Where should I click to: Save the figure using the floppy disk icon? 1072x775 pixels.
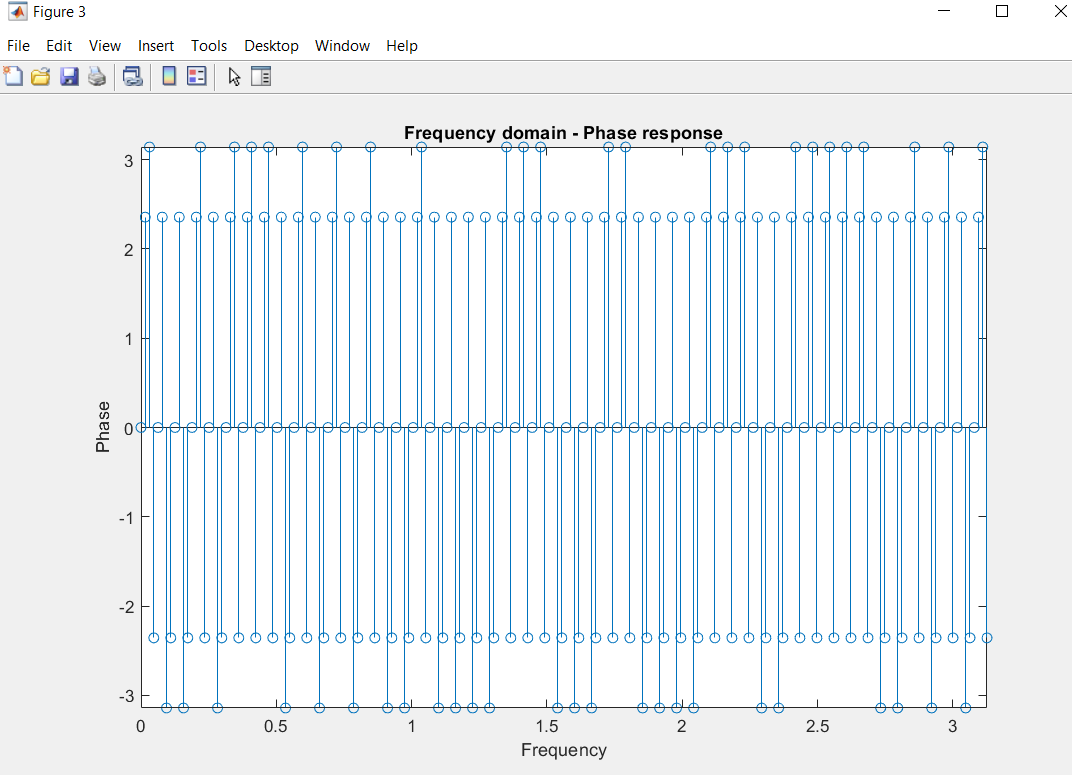click(69, 76)
